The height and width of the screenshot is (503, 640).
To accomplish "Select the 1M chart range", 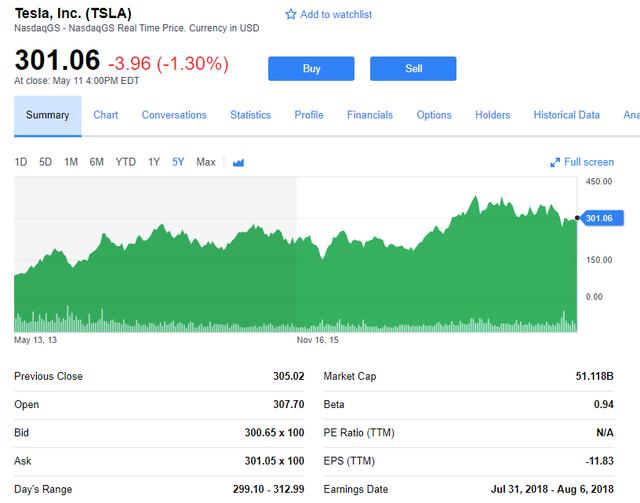I will (x=71, y=162).
